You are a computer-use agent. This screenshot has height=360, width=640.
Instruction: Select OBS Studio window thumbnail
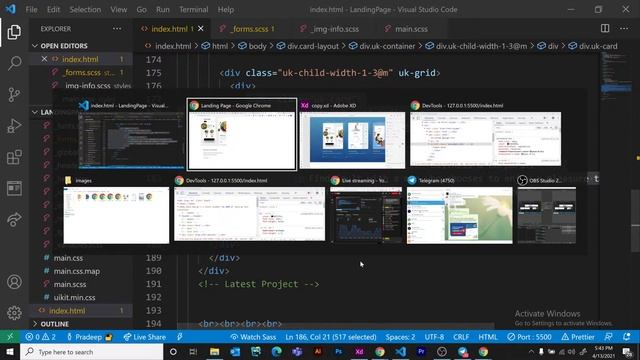pyautogui.click(x=547, y=210)
